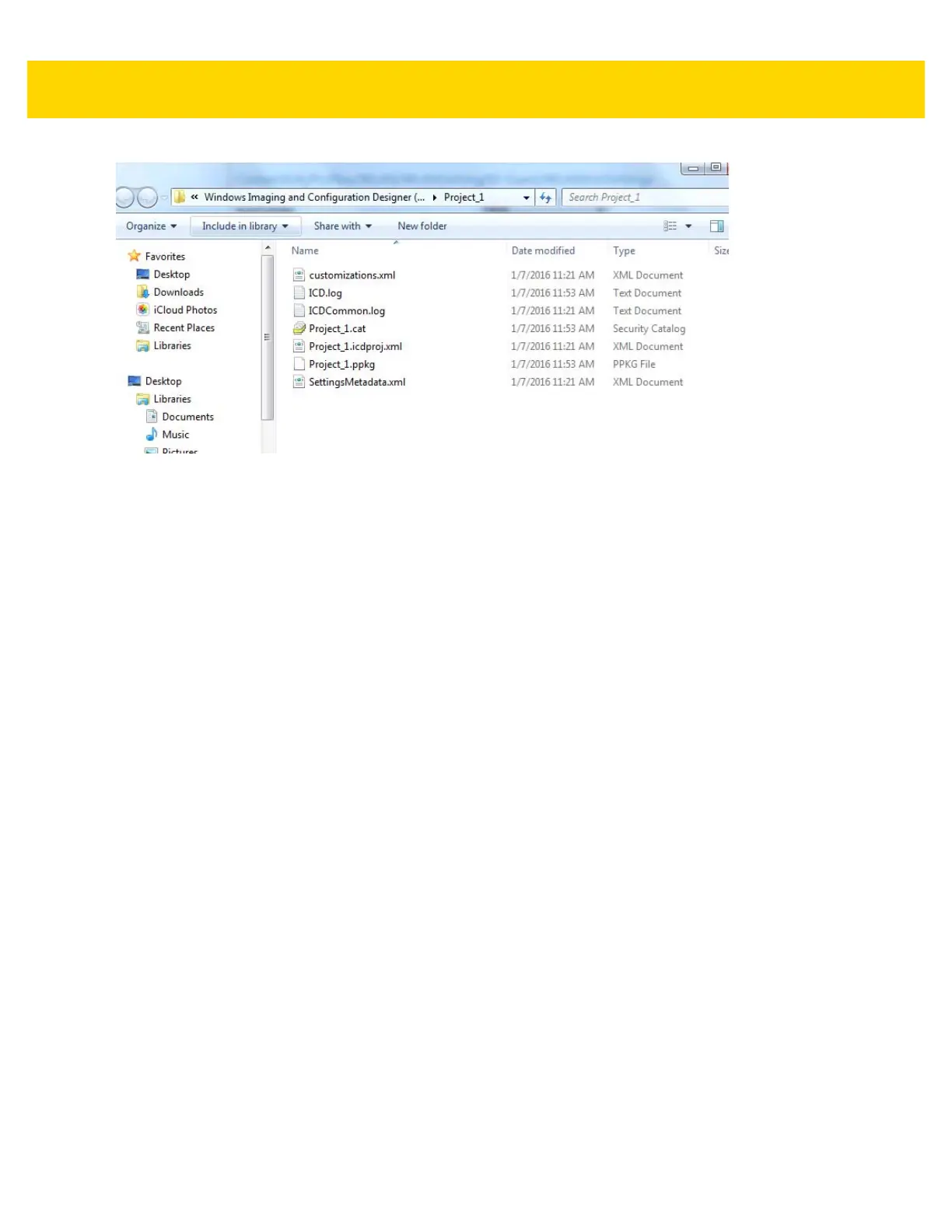952x1232 pixels.
Task: Click the Downloads folder icon
Action: [x=143, y=292]
